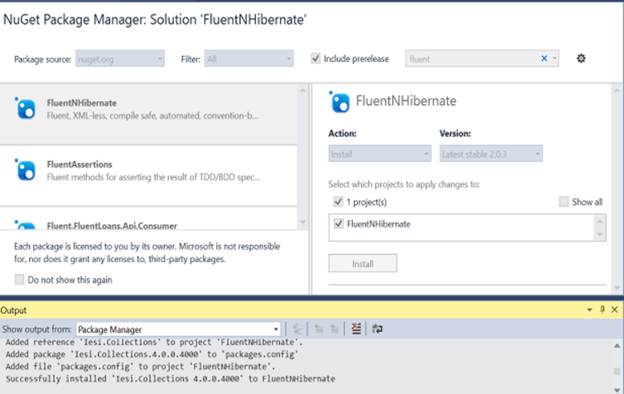The image size is (624, 394).
Task: Check the Show all checkbox
Action: click(x=564, y=202)
